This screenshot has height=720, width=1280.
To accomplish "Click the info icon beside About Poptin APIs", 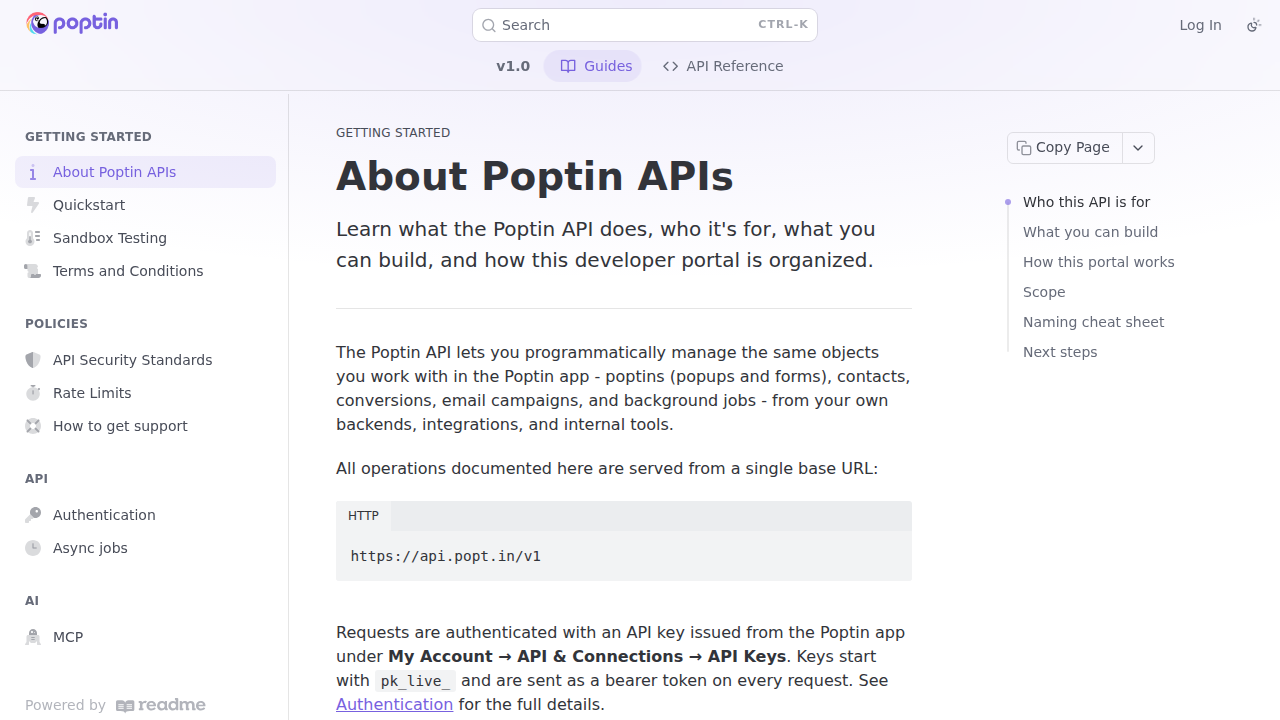I will (33, 172).
